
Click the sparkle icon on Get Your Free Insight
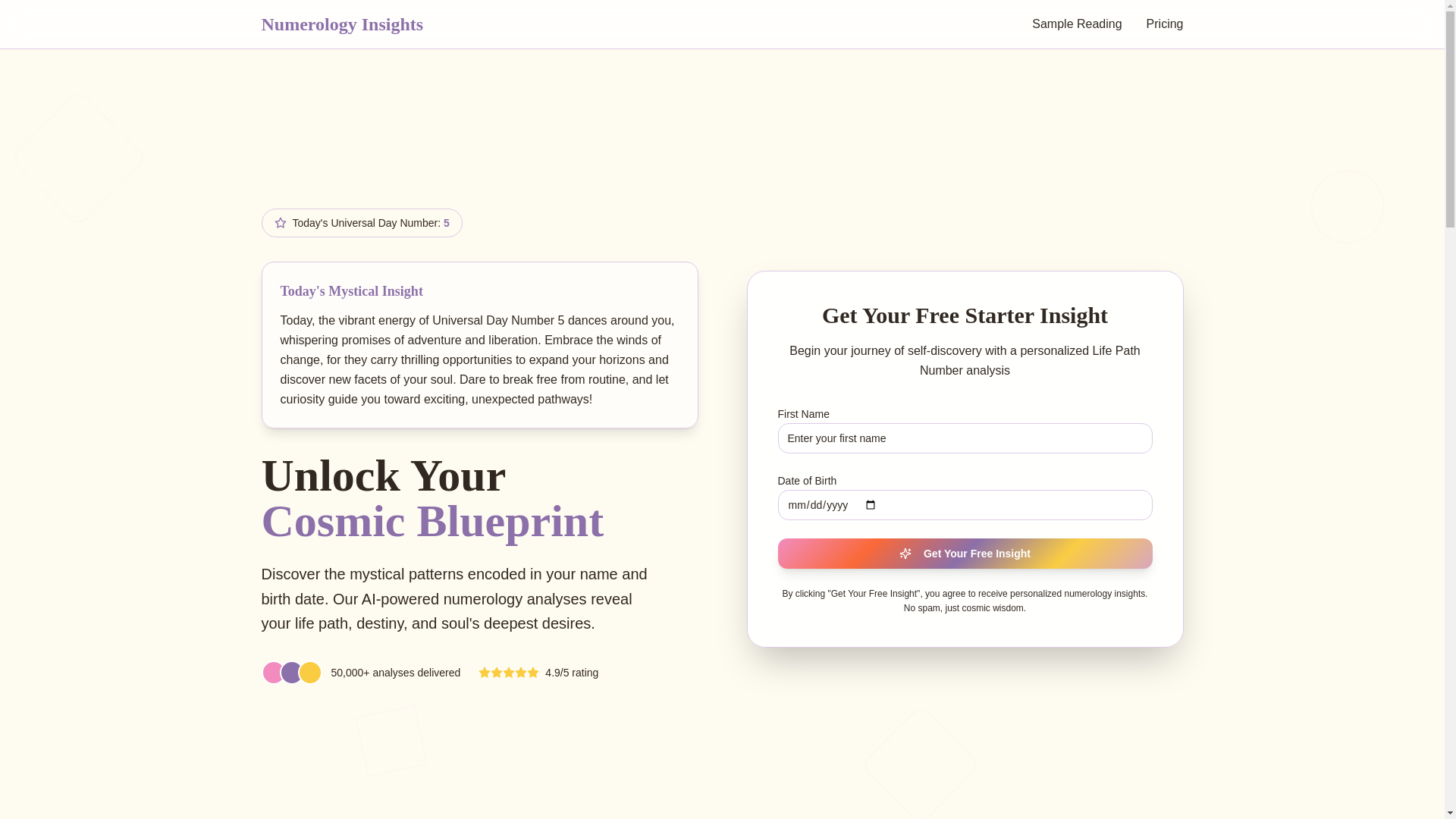pos(905,554)
